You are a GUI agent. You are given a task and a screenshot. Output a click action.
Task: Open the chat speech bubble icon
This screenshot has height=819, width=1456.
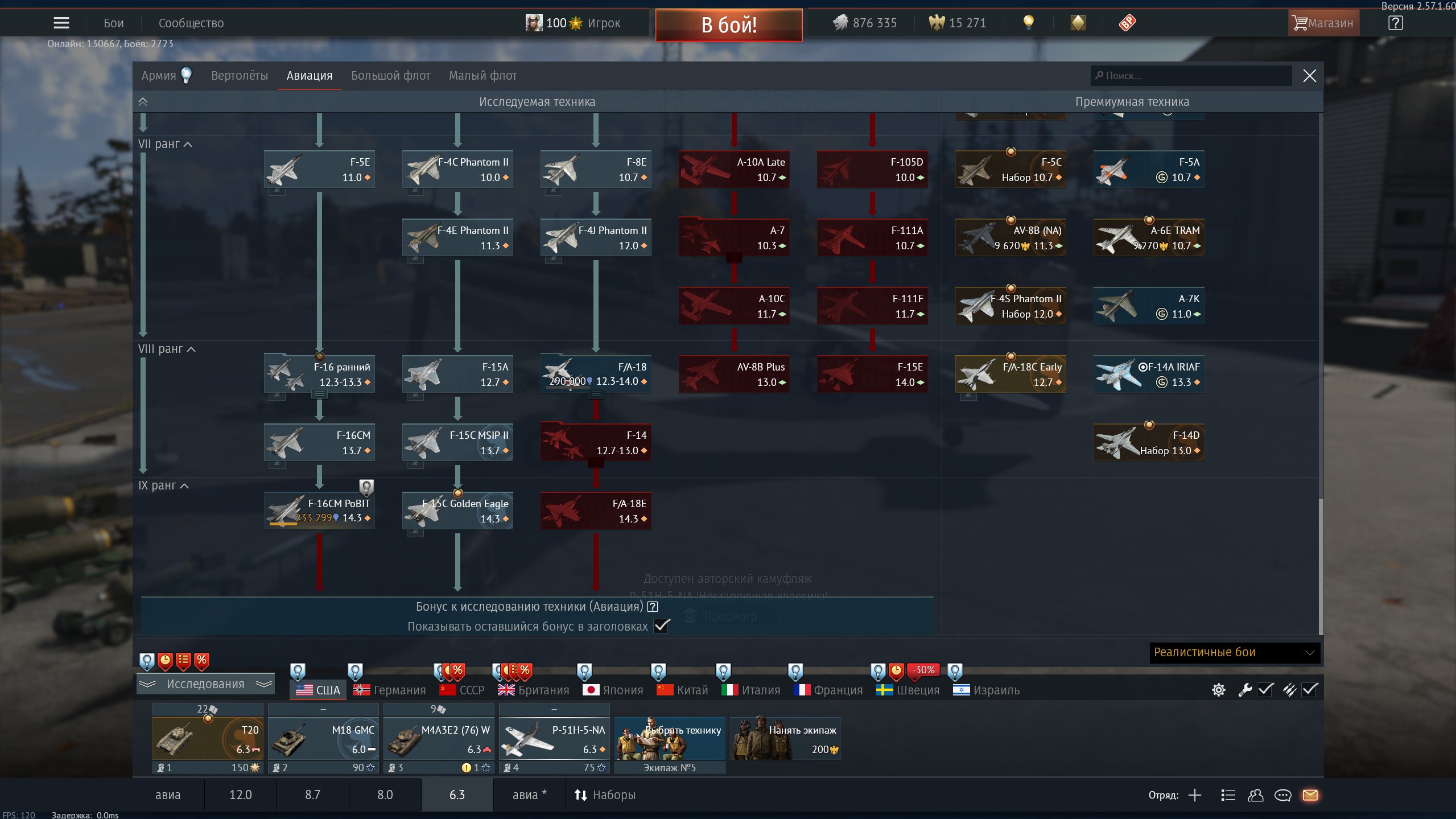[1282, 795]
